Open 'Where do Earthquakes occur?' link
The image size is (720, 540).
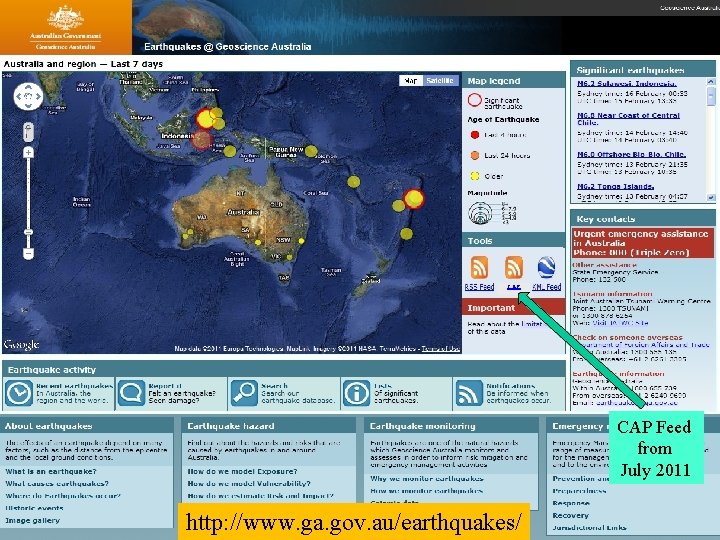(x=63, y=496)
